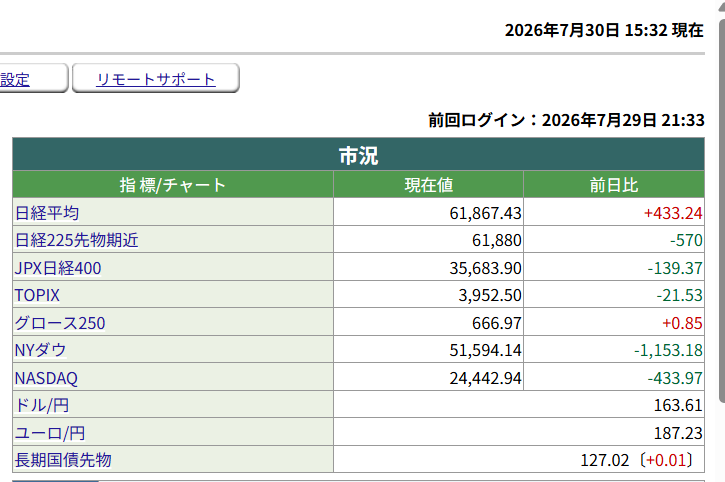Click the vertical page scrollbar
Image resolution: width=725 pixels, height=482 pixels.
click(721, 210)
